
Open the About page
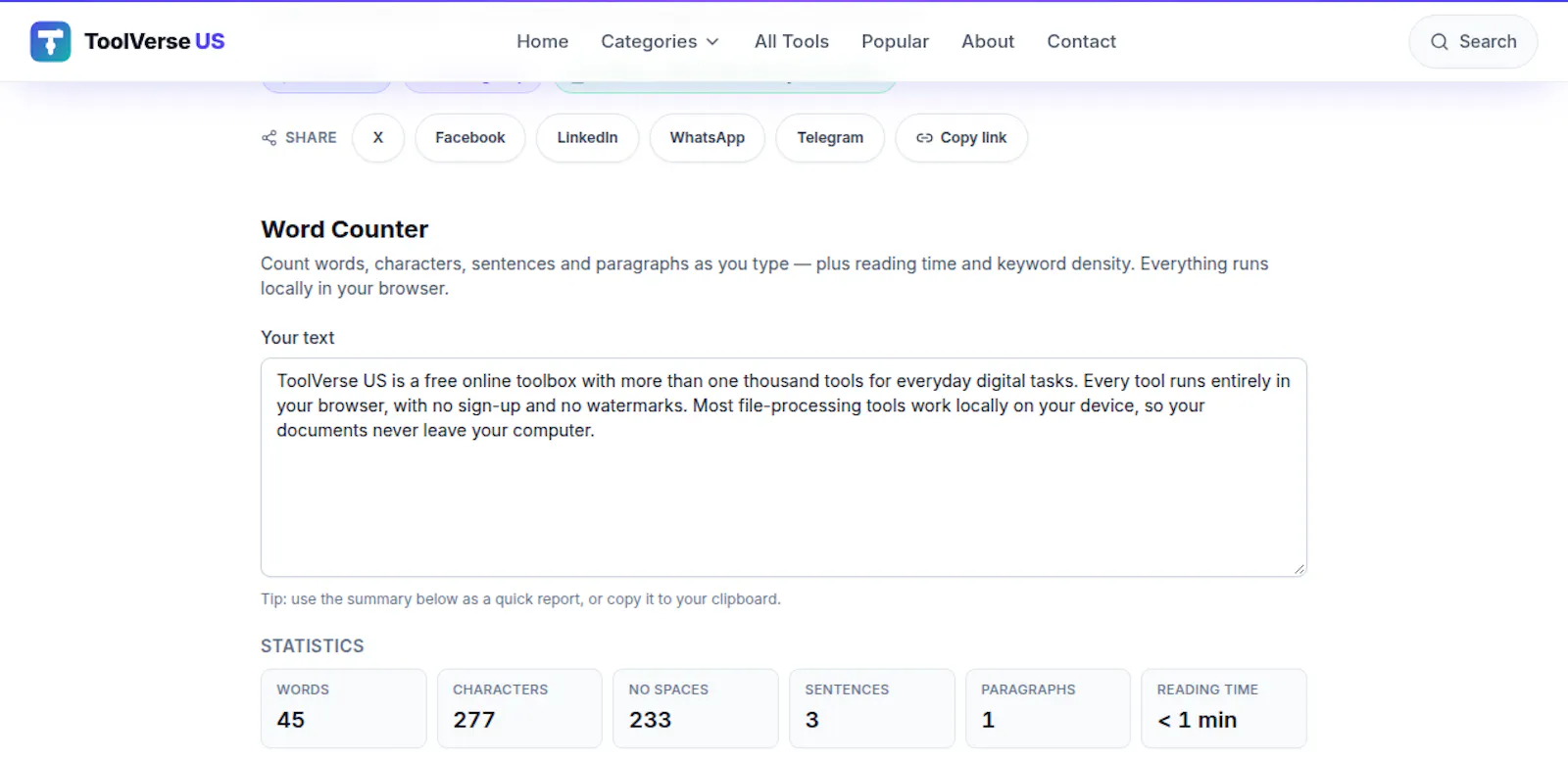click(x=987, y=41)
